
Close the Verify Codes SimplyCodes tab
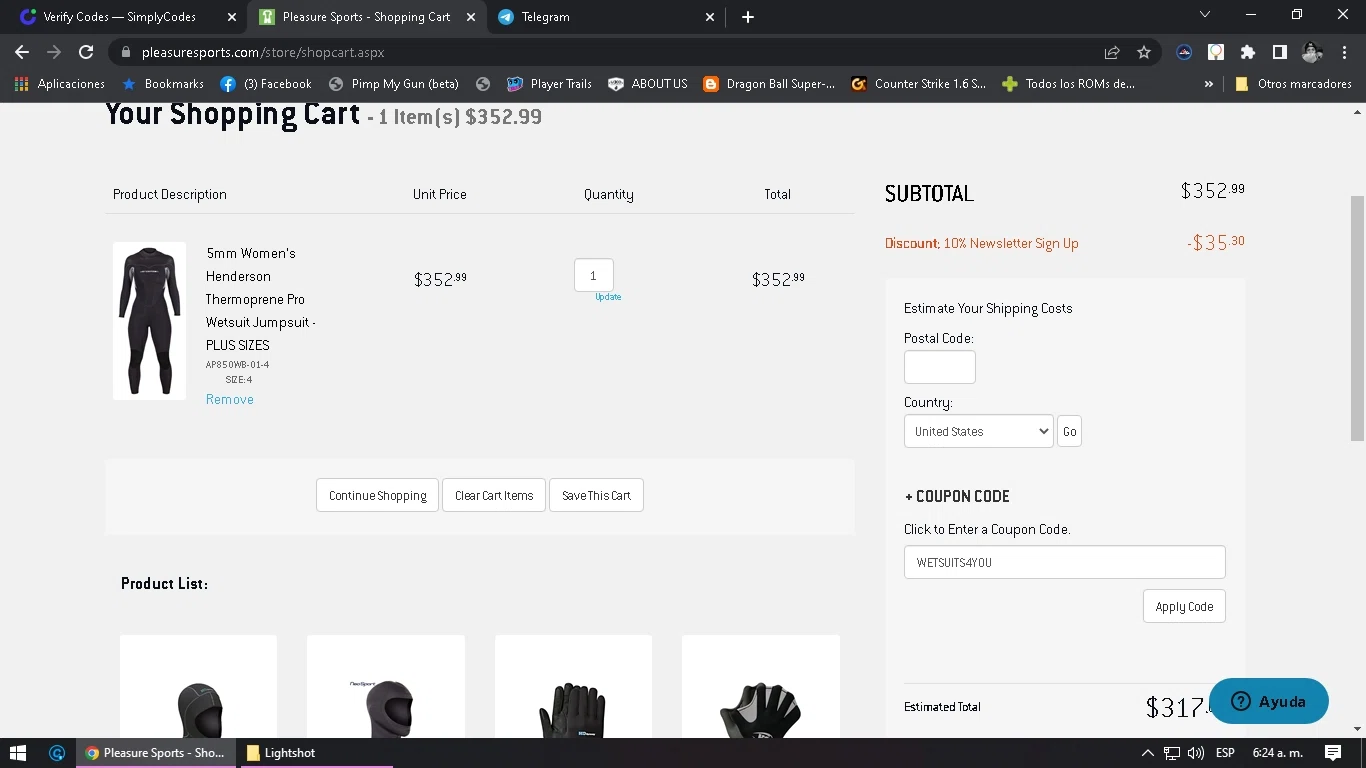point(232,17)
